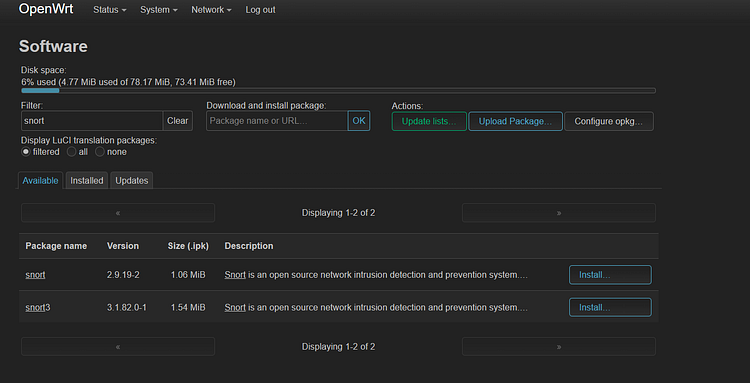Click the Filter field containing snort
The width and height of the screenshot is (750, 383).
(92, 121)
